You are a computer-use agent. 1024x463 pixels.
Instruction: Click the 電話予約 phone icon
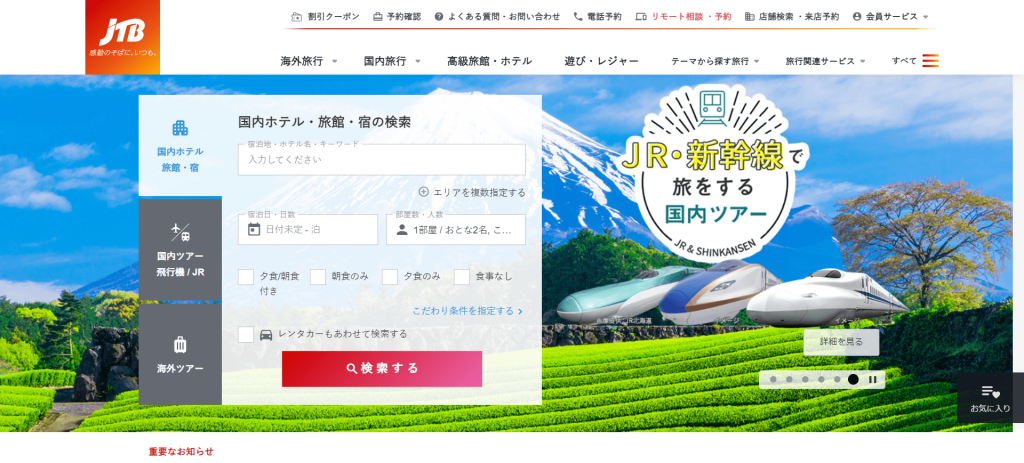[x=578, y=17]
